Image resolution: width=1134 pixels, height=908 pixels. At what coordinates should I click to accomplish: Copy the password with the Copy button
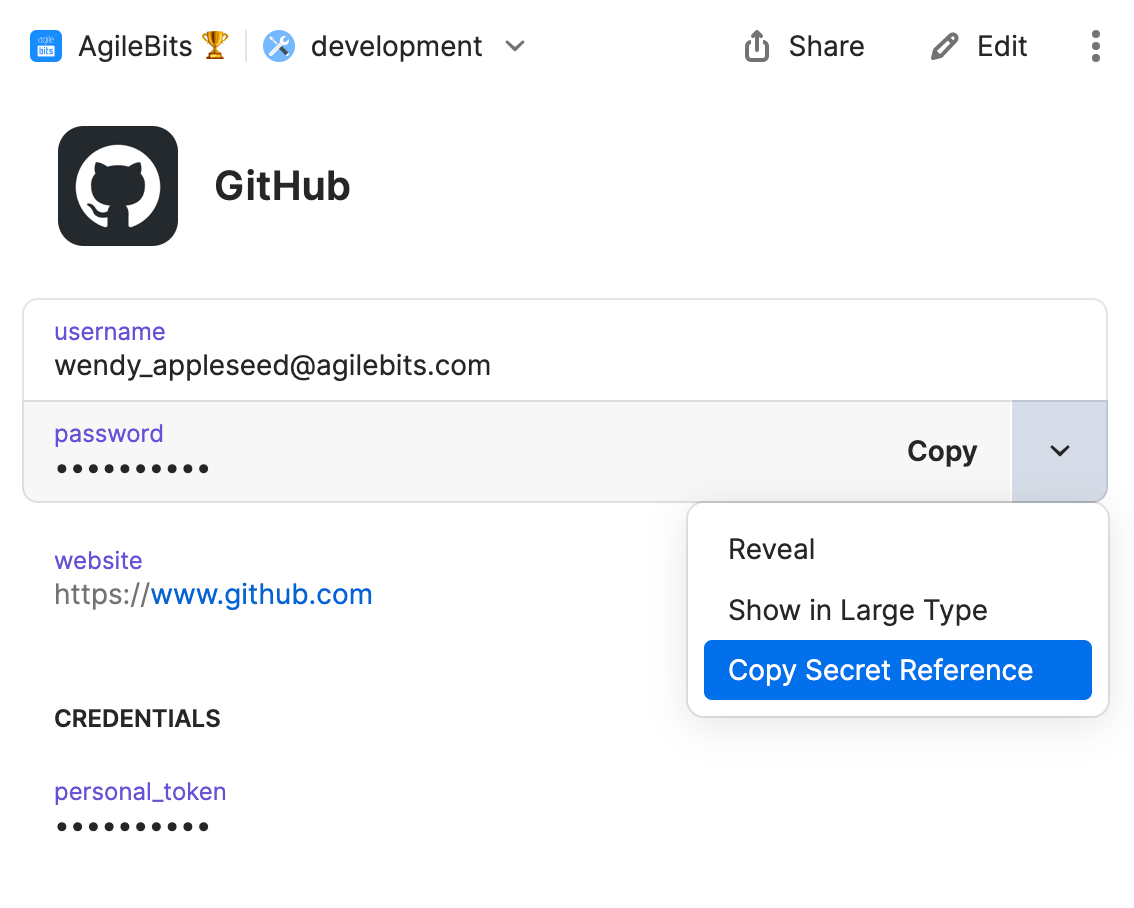coord(941,451)
